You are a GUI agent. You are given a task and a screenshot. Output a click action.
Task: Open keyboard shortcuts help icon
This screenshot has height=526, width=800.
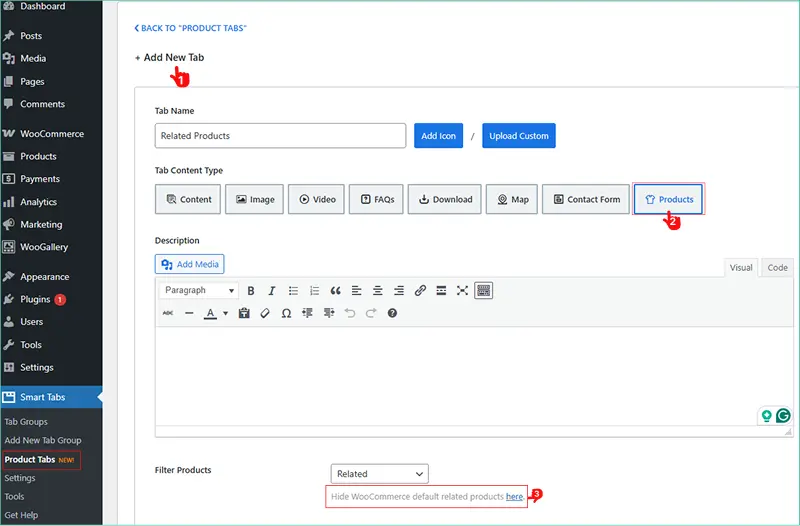coord(392,313)
